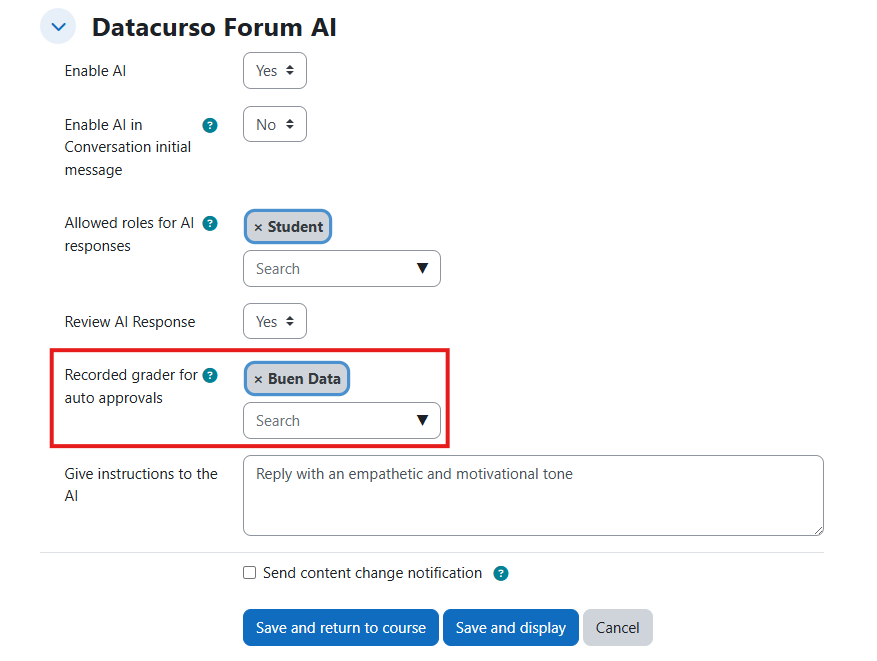Click the Recorded grader Search field

[x=325, y=421]
